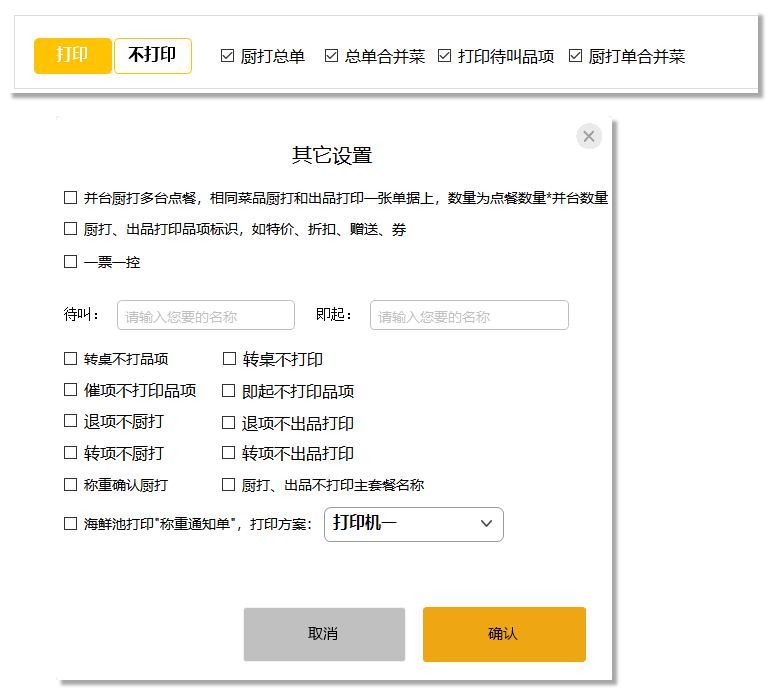
Task: Tick the 退项不厨打 checkbox
Action: [71, 421]
